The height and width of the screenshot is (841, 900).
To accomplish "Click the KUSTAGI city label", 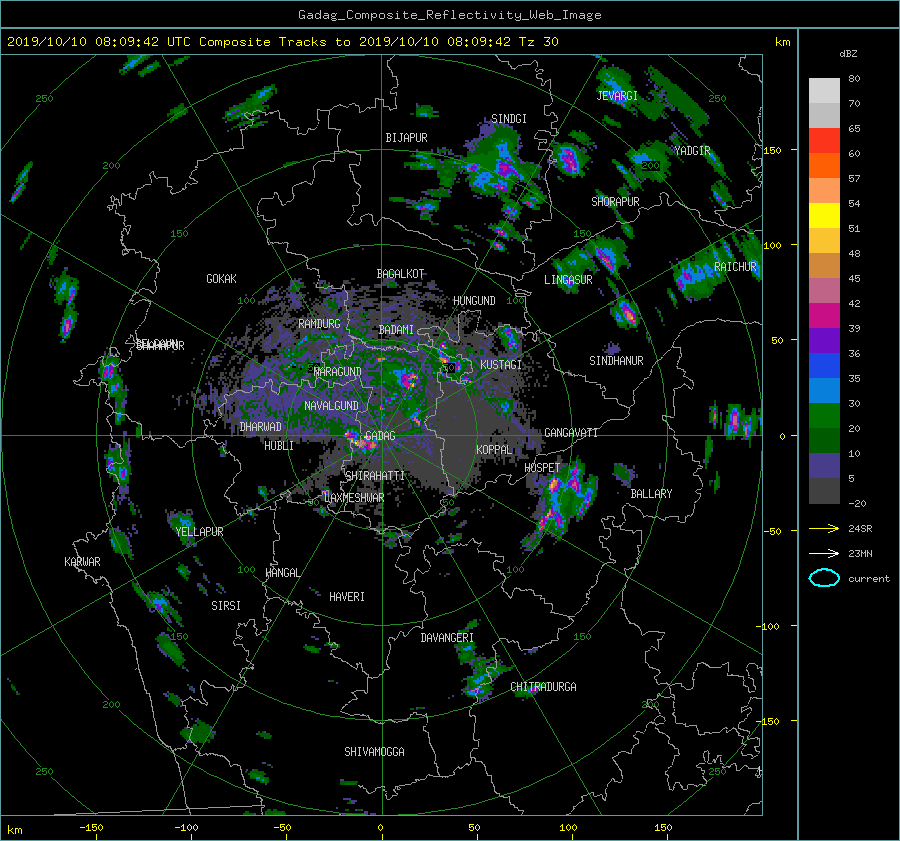I will click(501, 365).
